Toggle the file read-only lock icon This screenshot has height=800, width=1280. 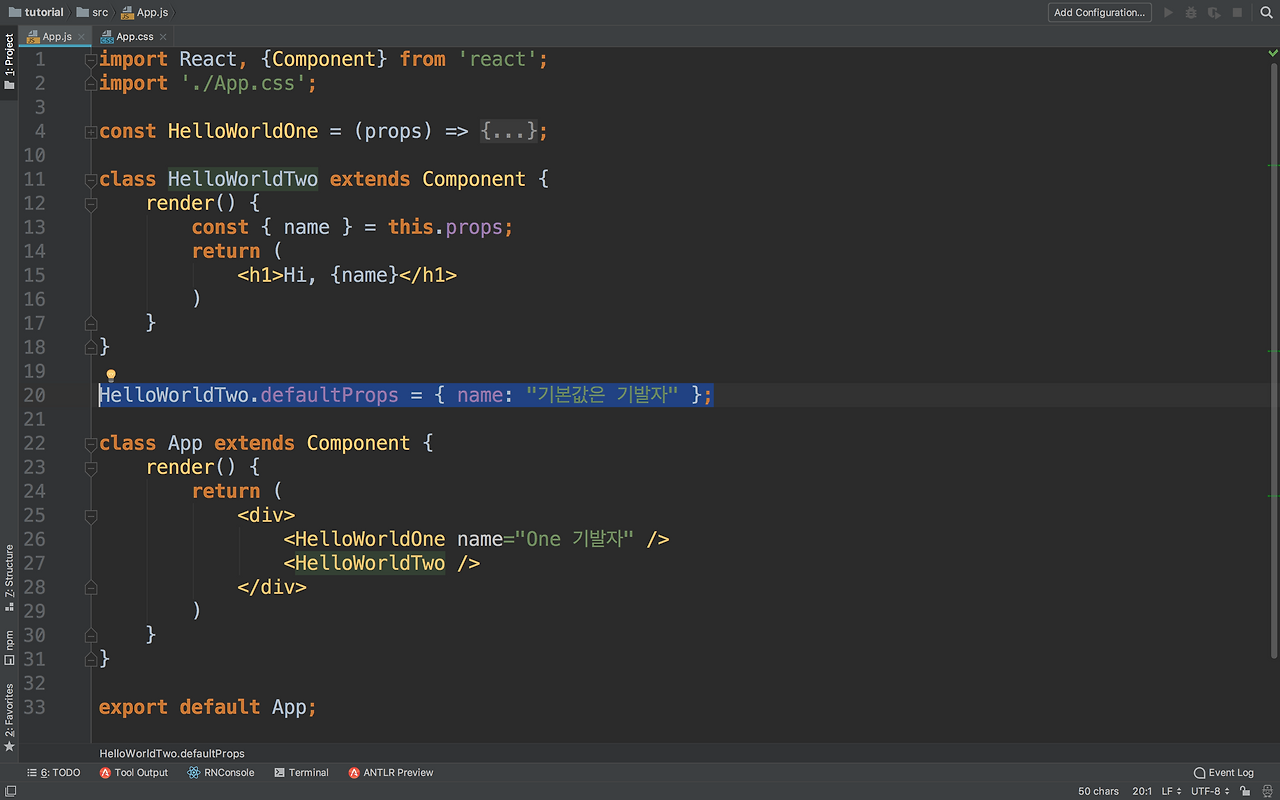1243,791
